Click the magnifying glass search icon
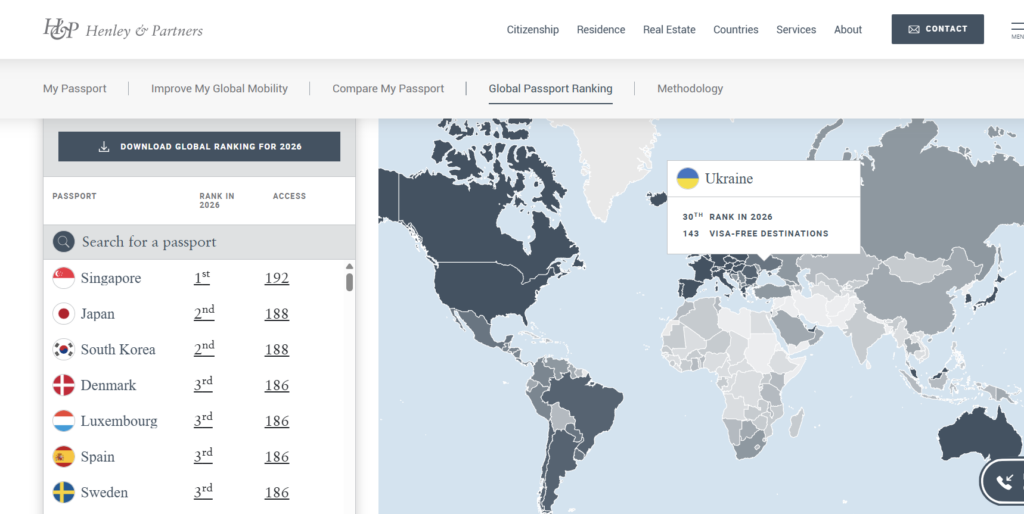 coord(64,242)
